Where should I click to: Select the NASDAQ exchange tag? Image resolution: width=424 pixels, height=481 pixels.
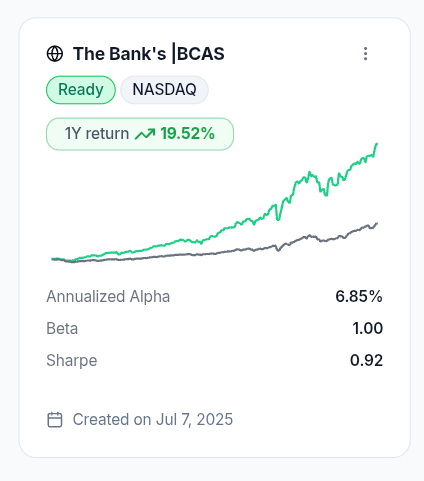pyautogui.click(x=164, y=90)
